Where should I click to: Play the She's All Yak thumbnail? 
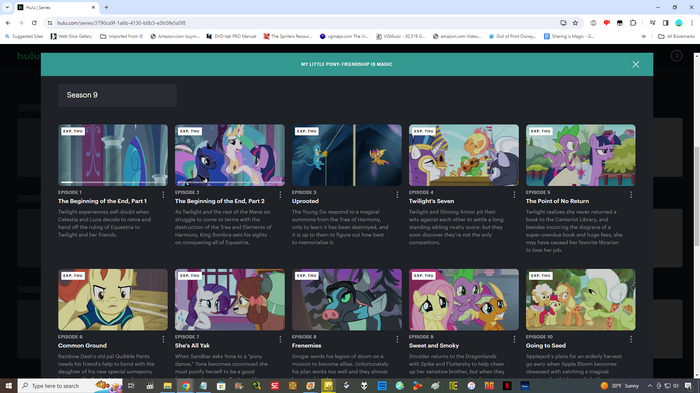tap(230, 300)
